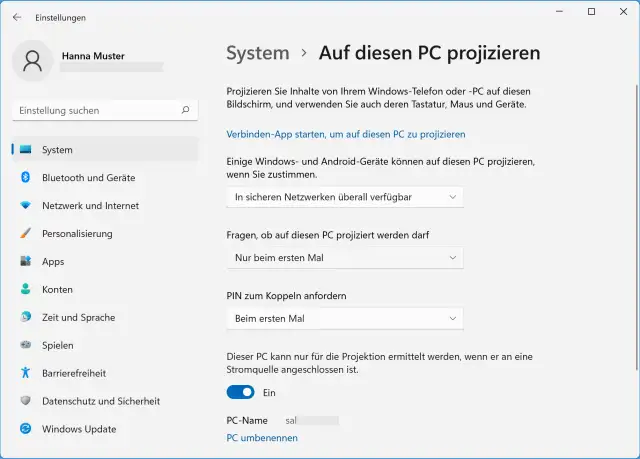This screenshot has height=459, width=640.
Task: Disable the power source projection toggle
Action: click(x=240, y=392)
